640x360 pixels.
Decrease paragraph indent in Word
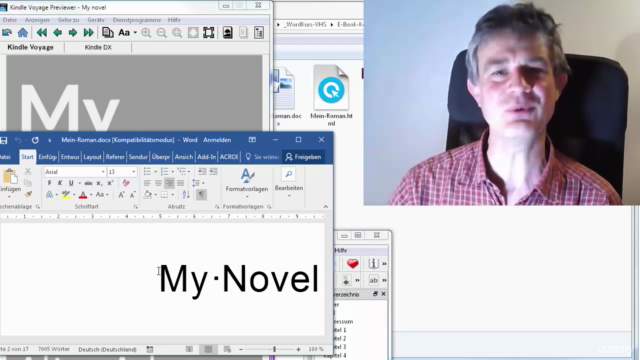pyautogui.click(x=202, y=171)
